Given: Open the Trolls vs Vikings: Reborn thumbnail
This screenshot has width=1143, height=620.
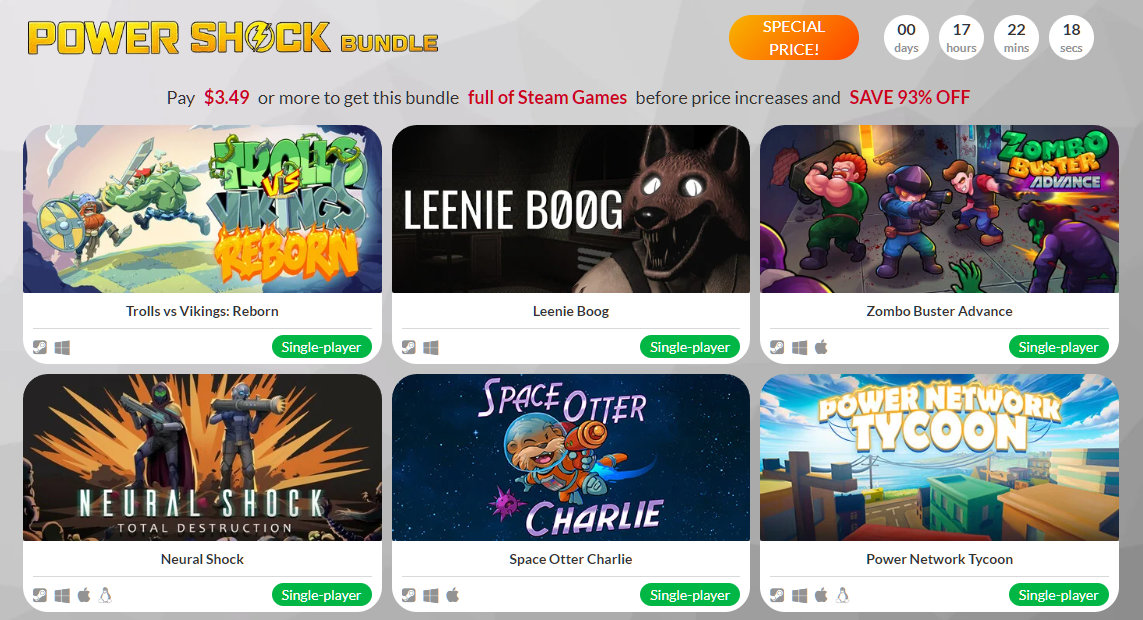Looking at the screenshot, I should 203,209.
